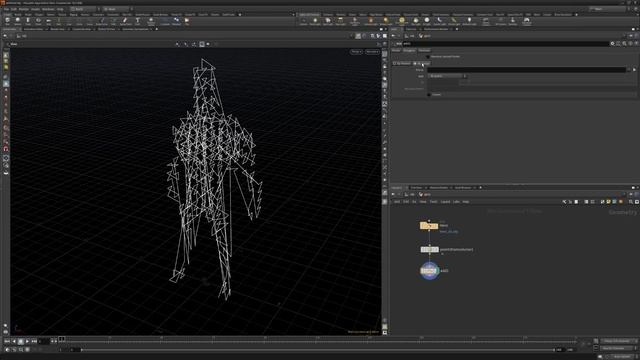Add a Caustic Light from the shelf

pos(440,21)
